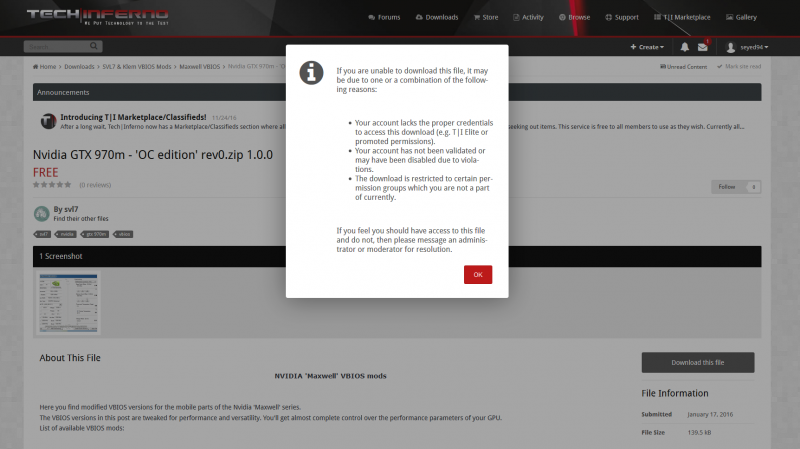The image size is (800, 449).
Task: Open the Downloads menu
Action: [x=437, y=17]
